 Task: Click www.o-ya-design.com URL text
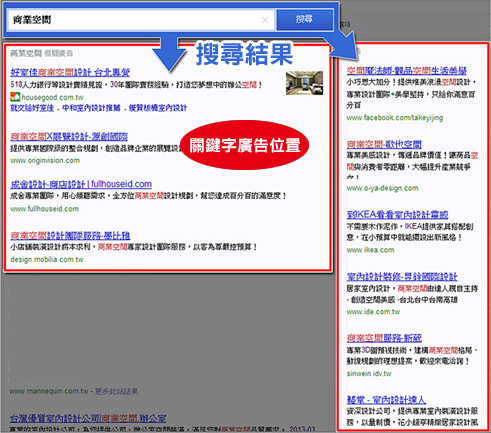tap(382, 188)
